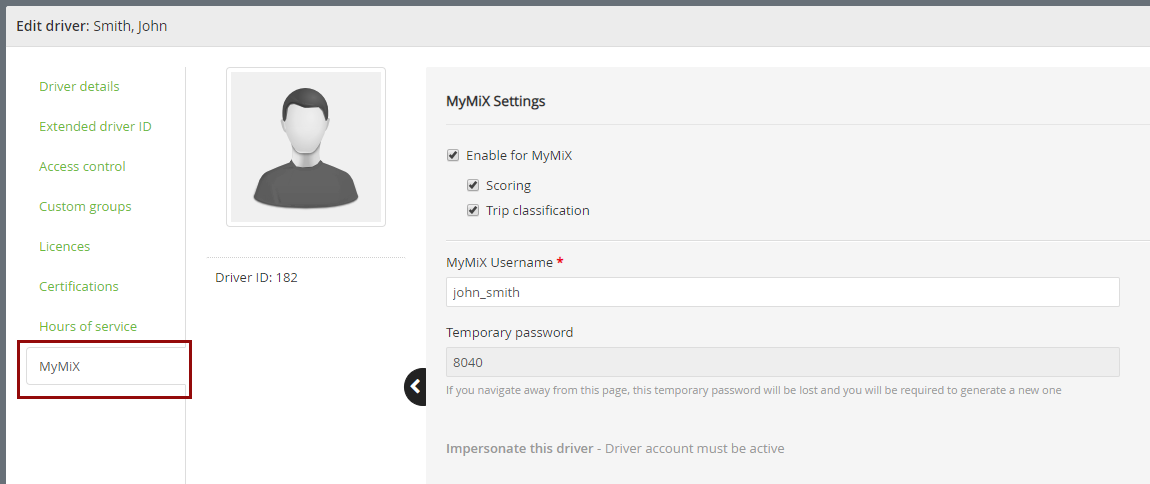Toggle the Enable for MyMiX checkbox
The image size is (1150, 484).
click(x=453, y=155)
